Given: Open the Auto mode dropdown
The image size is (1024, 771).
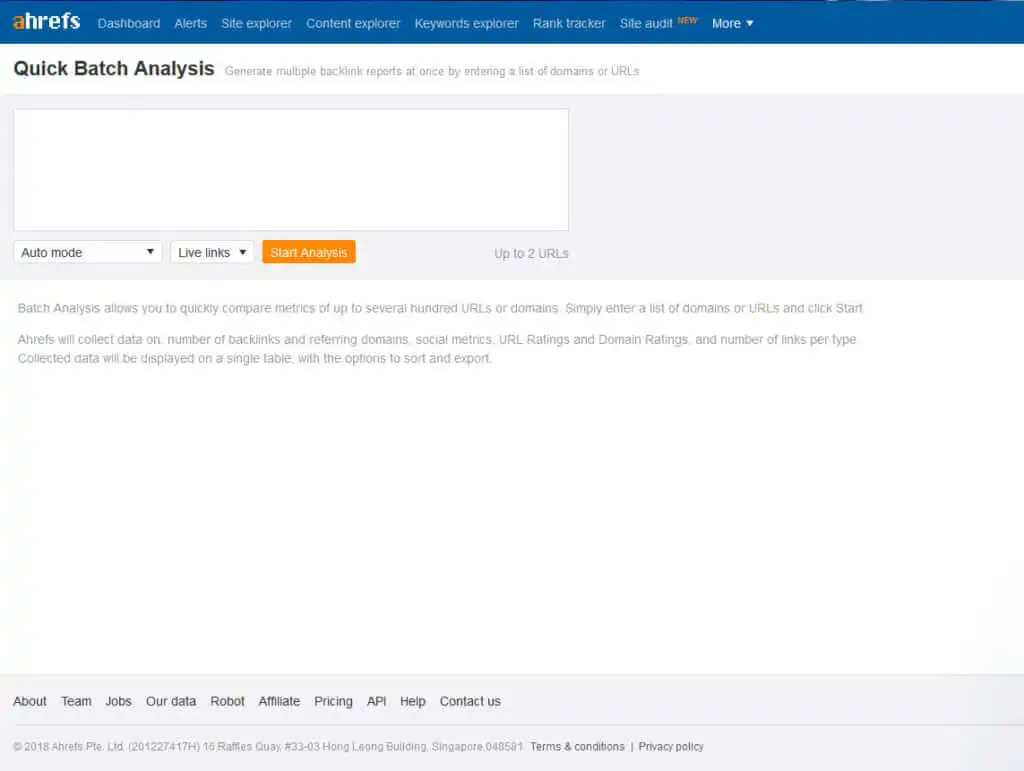Looking at the screenshot, I should point(88,252).
